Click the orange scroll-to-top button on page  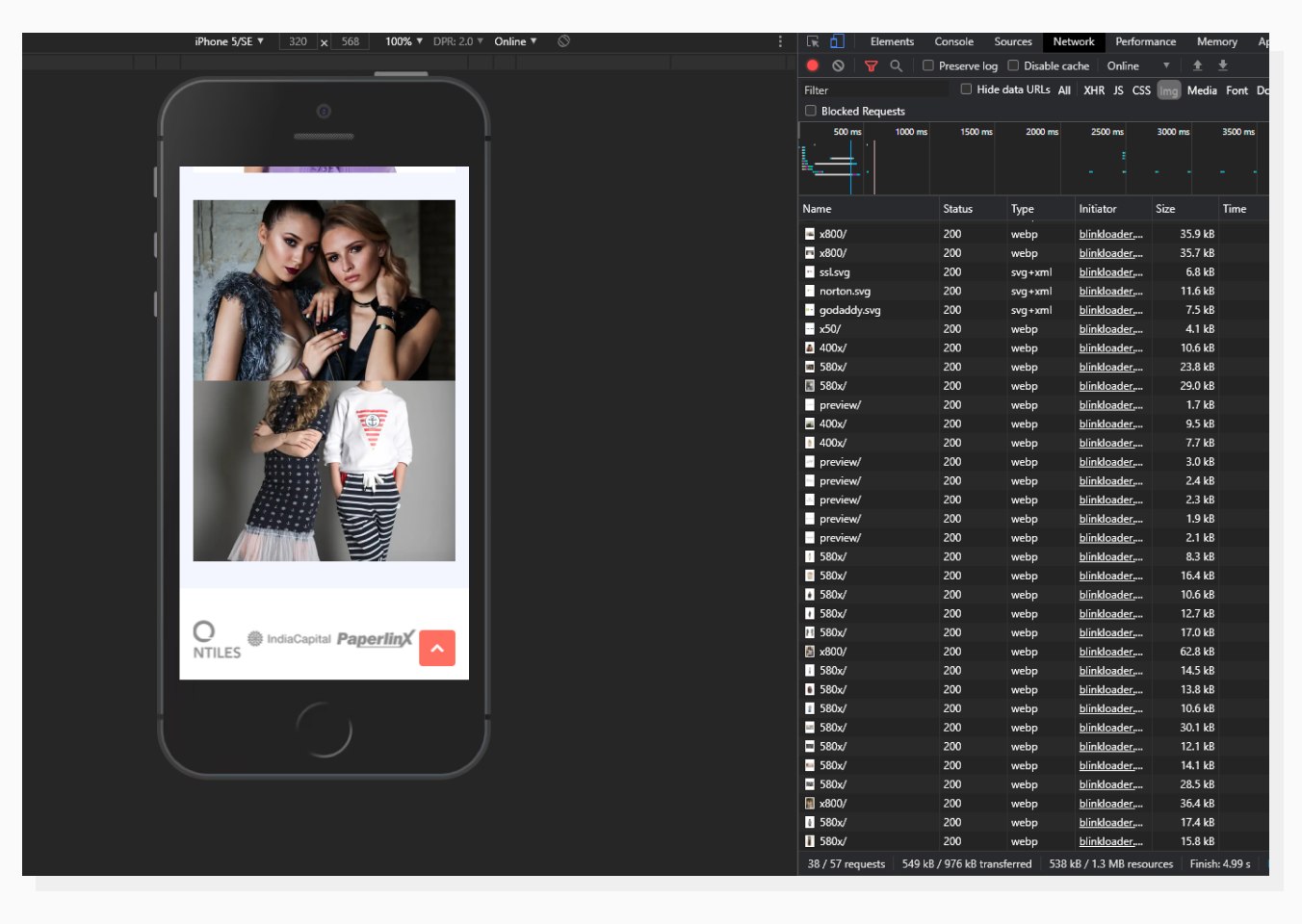[x=437, y=649]
